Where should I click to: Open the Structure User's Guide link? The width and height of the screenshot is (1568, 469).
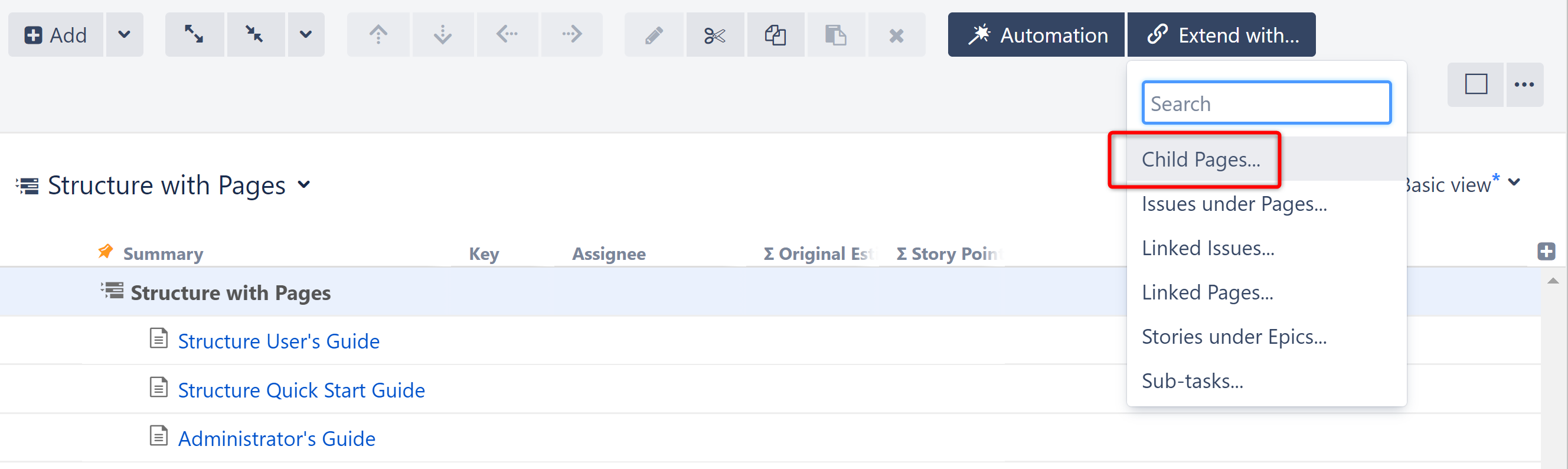point(279,340)
